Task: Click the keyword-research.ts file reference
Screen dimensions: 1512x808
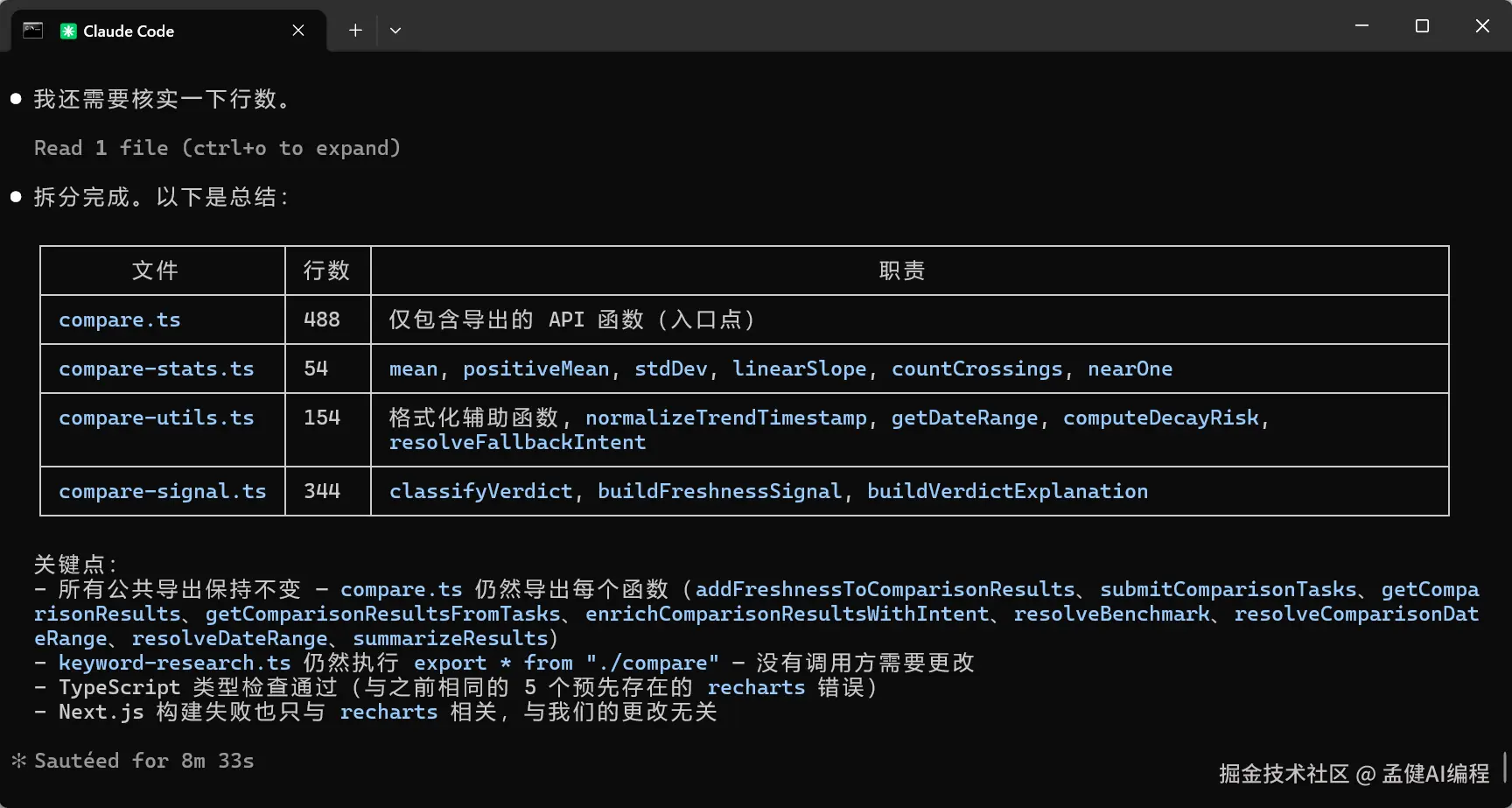Action: [x=174, y=663]
